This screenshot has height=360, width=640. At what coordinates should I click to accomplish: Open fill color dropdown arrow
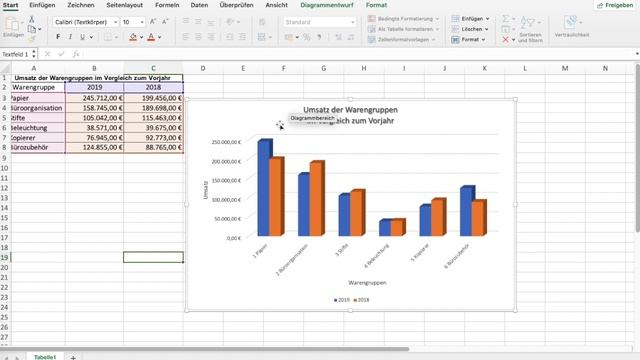(x=141, y=37)
